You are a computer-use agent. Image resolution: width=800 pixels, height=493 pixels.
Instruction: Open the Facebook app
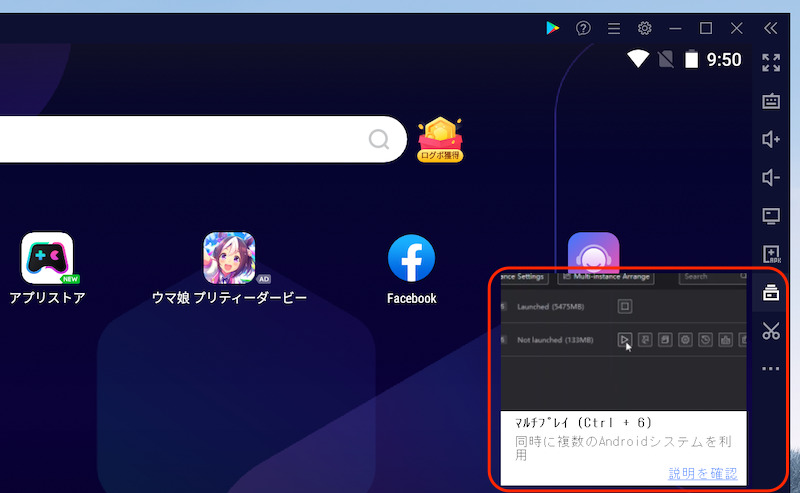pos(412,260)
